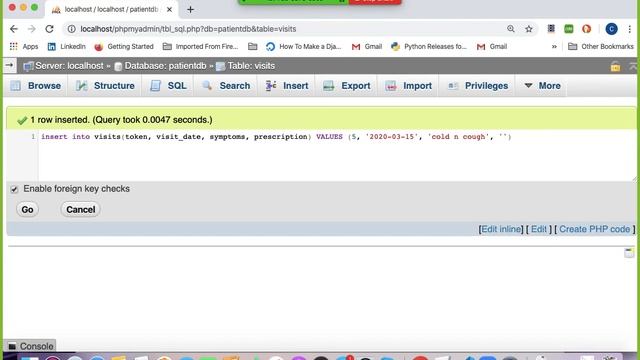Click the green extension icon

click(569, 29)
